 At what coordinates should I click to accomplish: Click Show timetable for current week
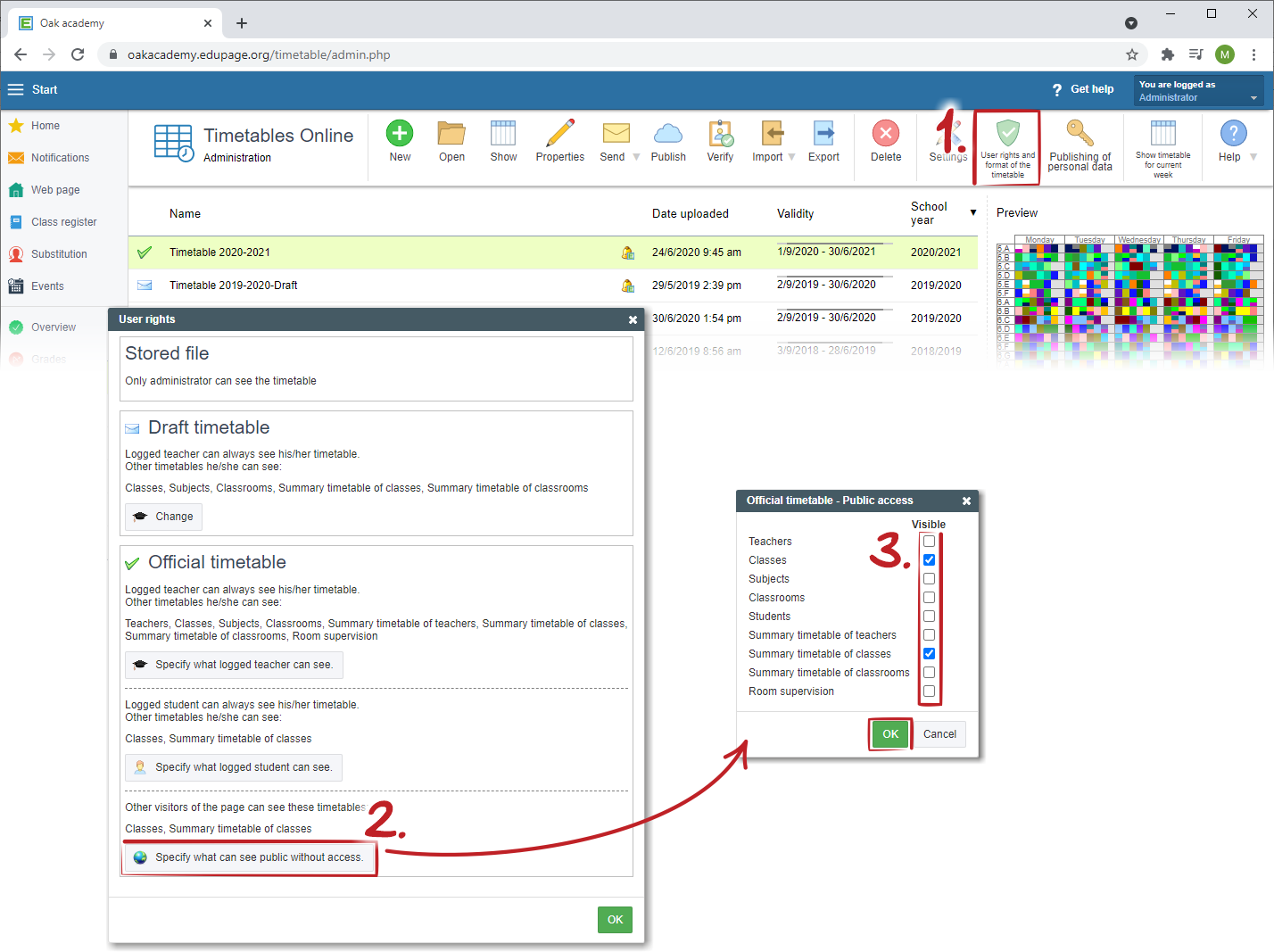[1162, 148]
